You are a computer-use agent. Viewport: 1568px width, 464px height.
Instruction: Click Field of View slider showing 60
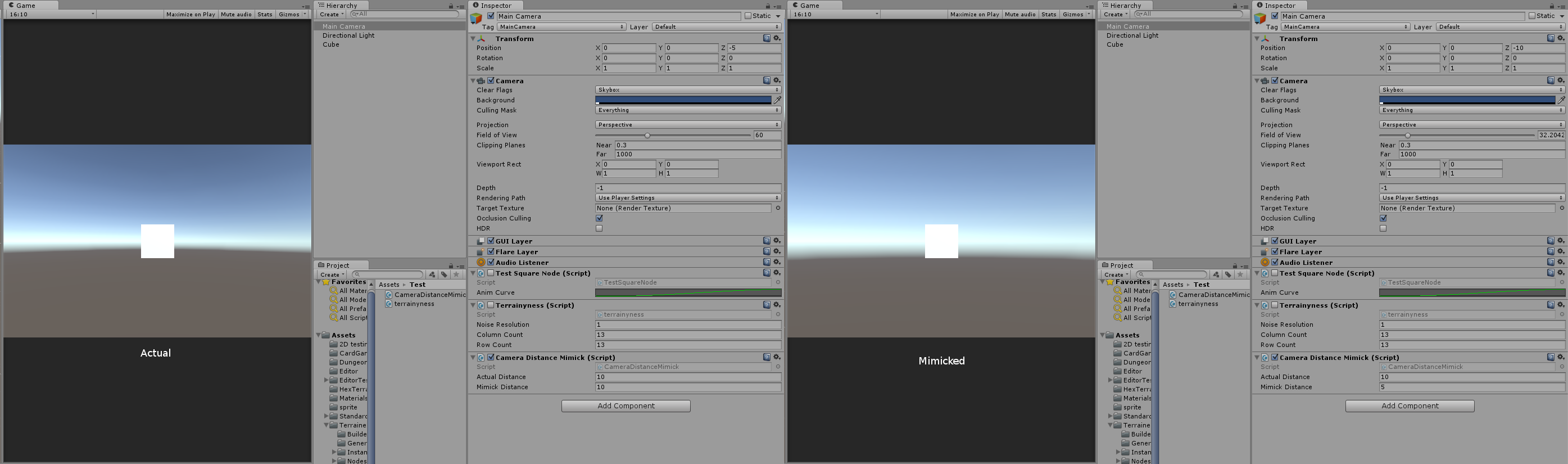click(x=673, y=135)
